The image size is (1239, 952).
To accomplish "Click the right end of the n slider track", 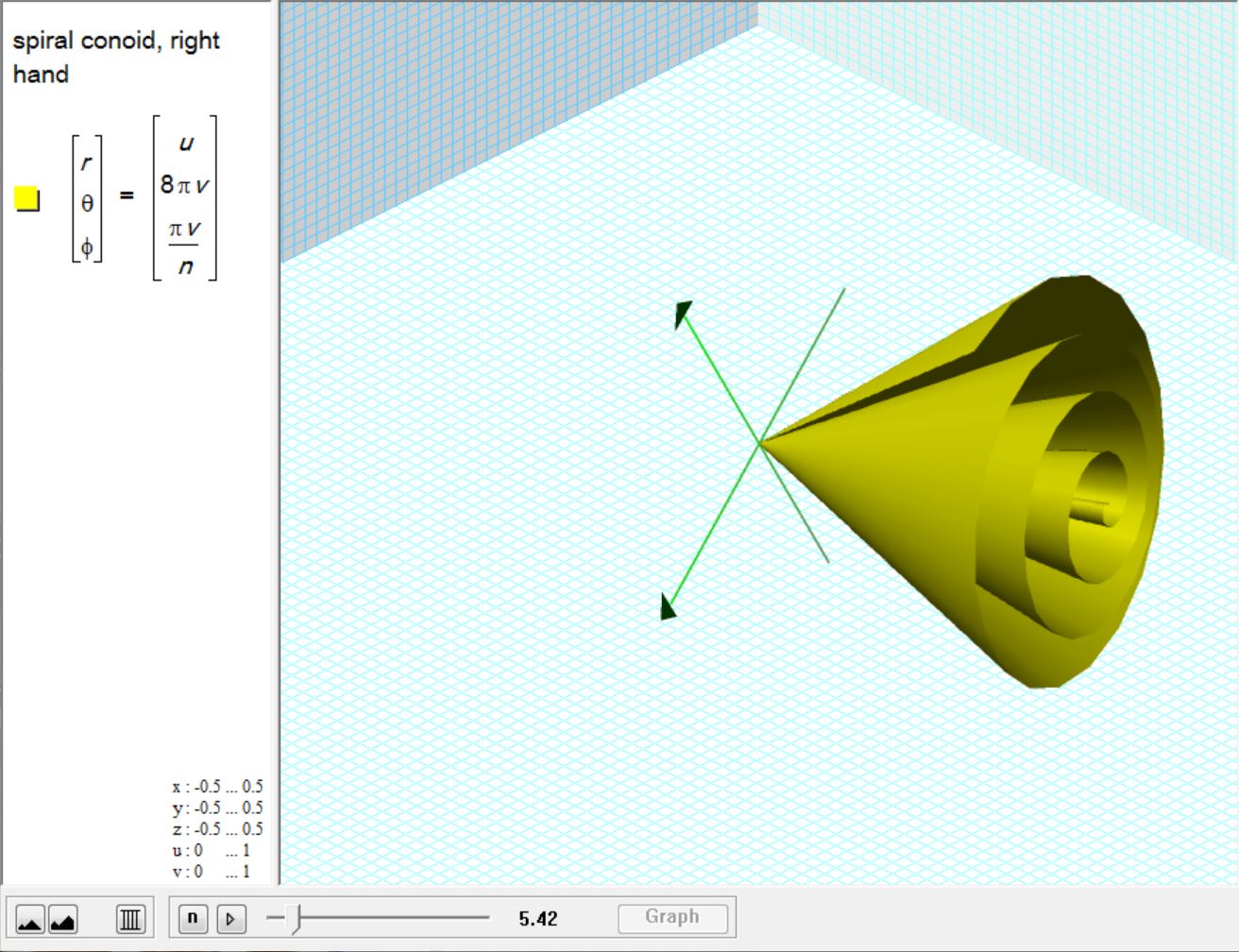I will pyautogui.click(x=487, y=917).
